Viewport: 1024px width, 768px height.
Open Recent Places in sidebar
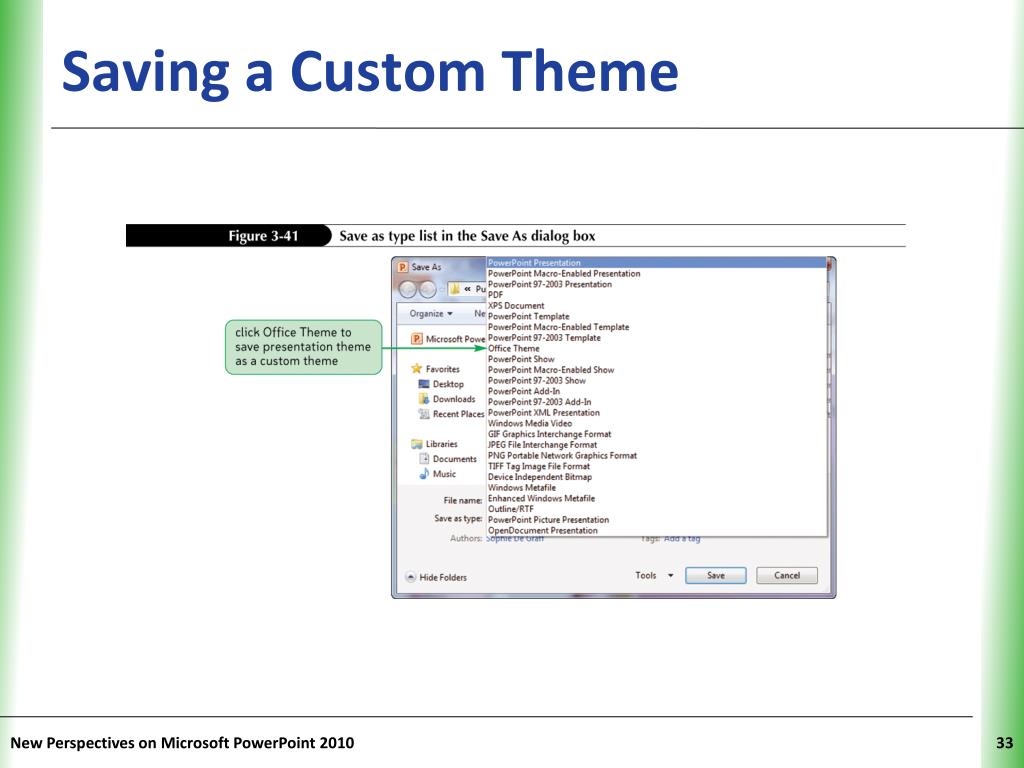tap(452, 414)
